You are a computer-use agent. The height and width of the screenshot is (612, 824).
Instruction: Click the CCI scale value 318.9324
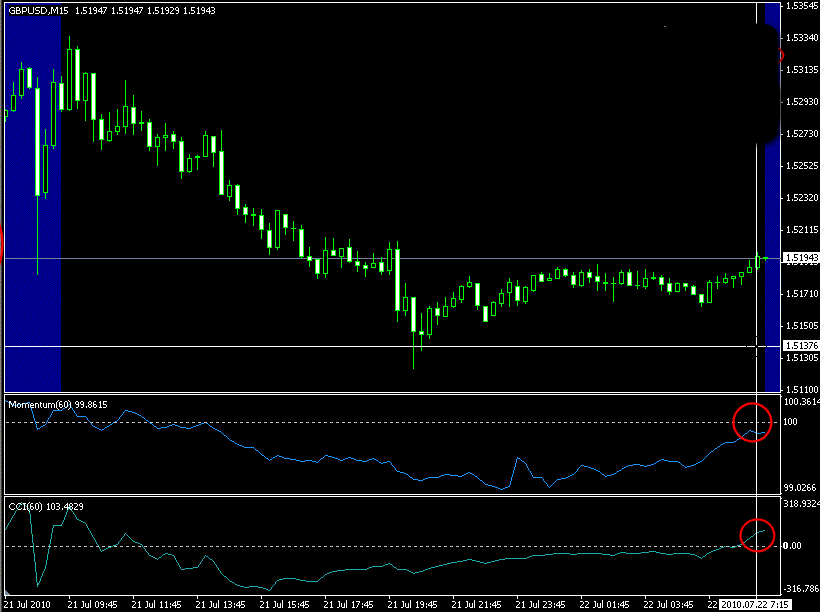point(801,504)
